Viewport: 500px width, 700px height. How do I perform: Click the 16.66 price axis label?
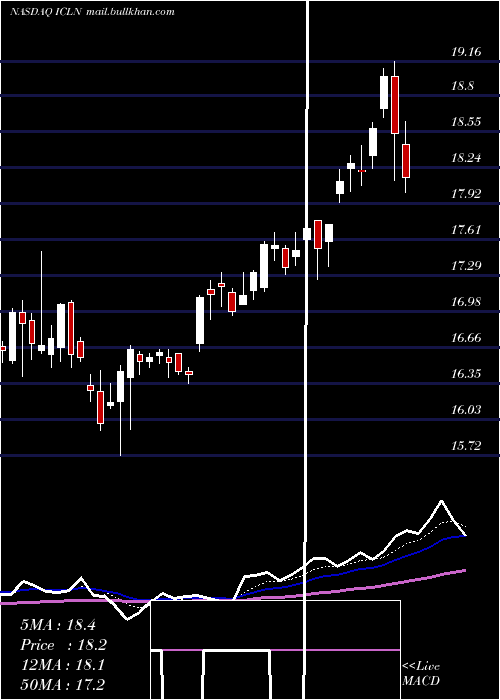coord(466,338)
